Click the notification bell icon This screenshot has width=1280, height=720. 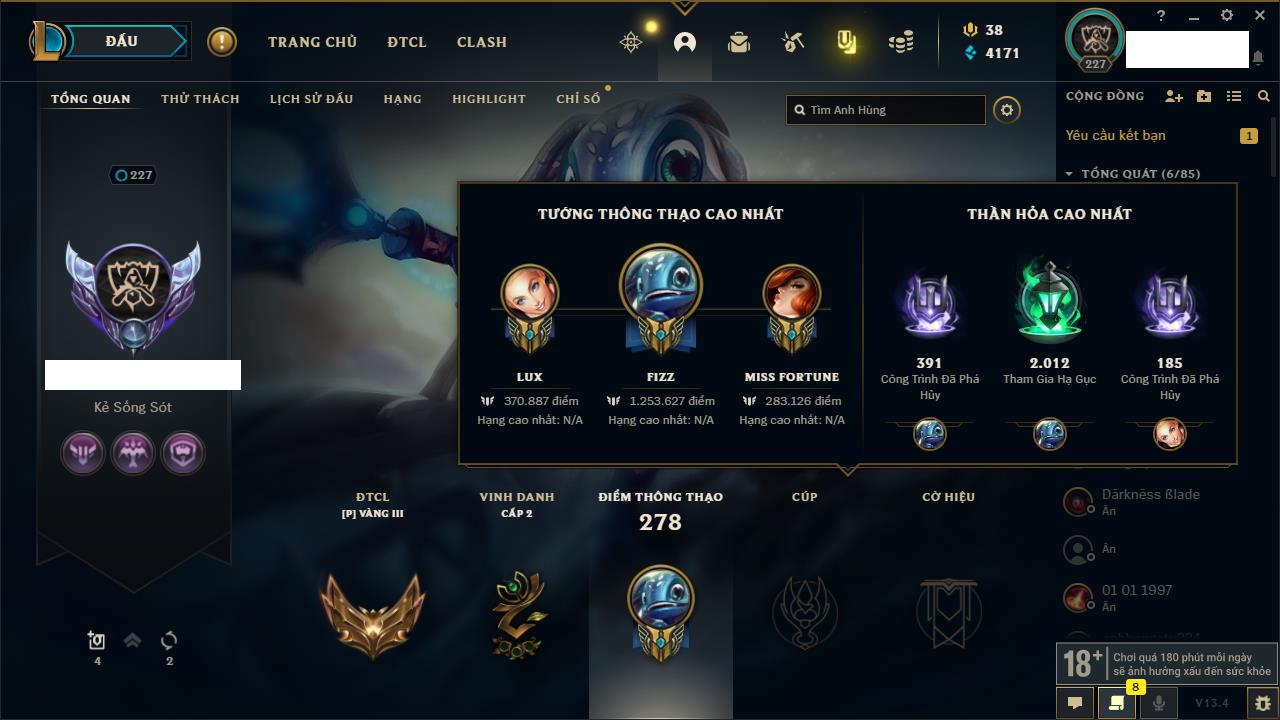pos(1257,58)
